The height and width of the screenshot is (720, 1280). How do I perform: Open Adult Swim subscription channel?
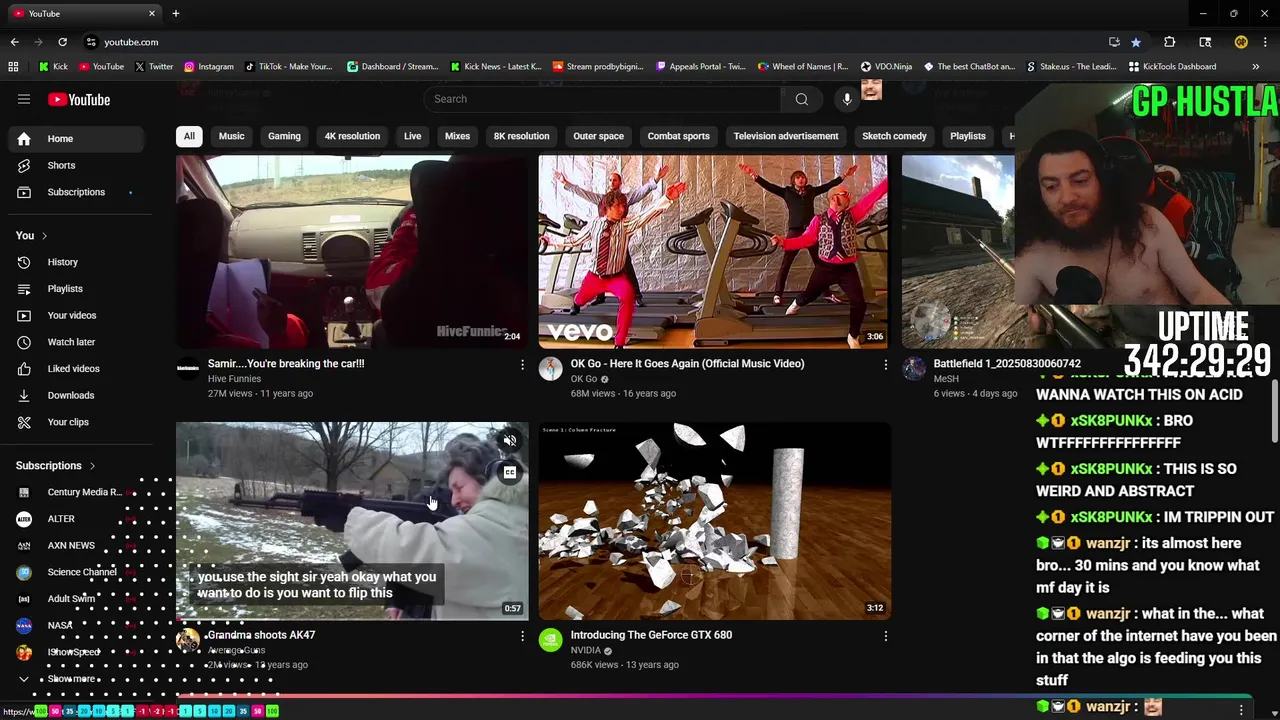pyautogui.click(x=76, y=599)
